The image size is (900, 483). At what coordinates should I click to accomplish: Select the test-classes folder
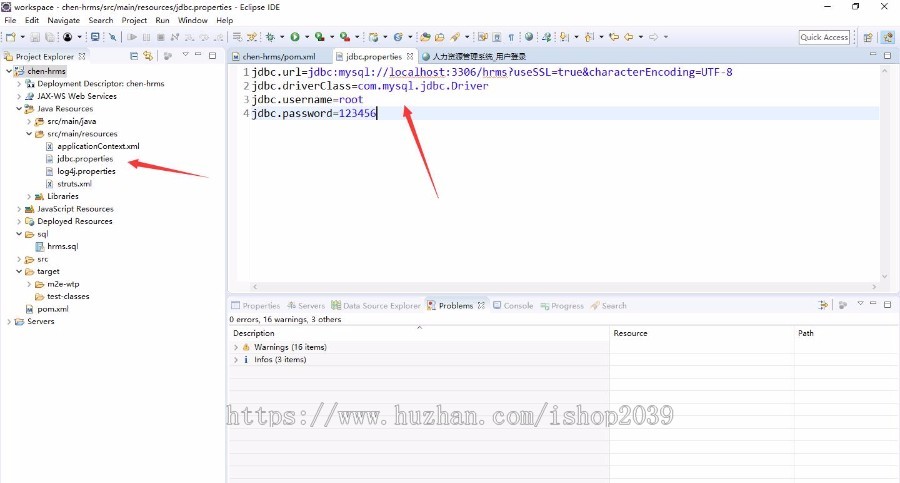point(68,296)
